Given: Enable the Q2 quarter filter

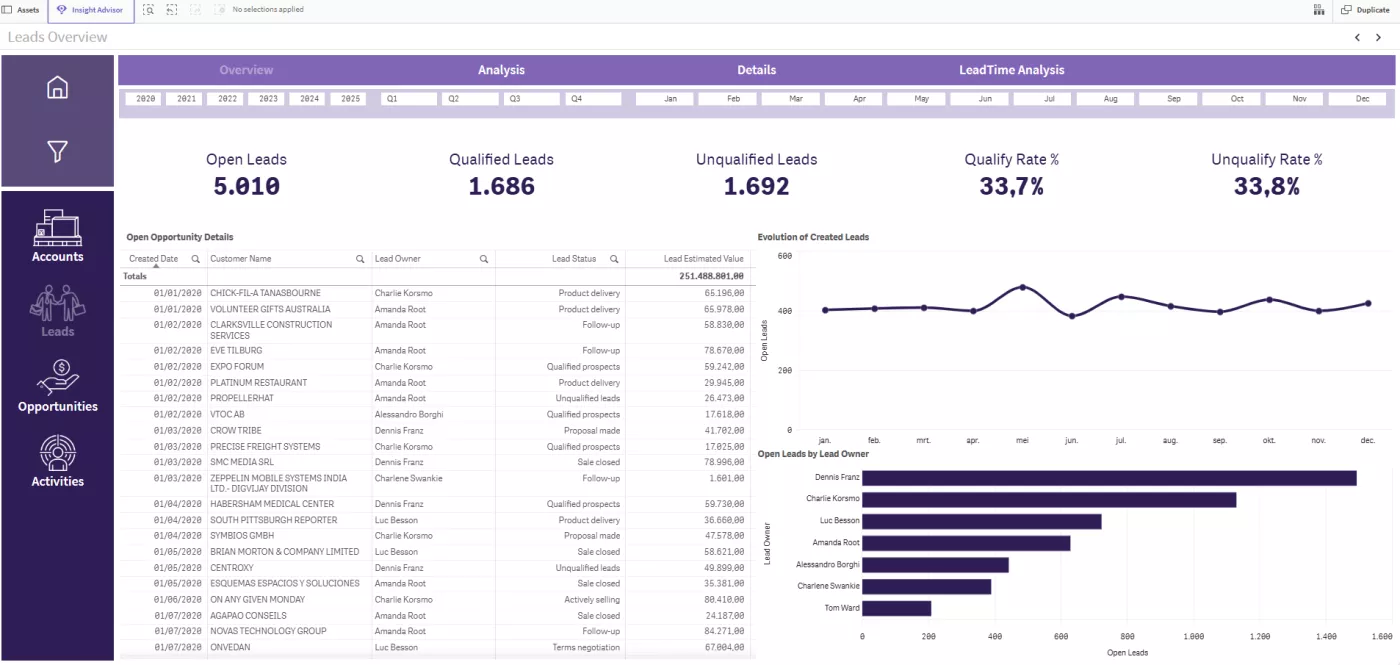Looking at the screenshot, I should [x=470, y=99].
